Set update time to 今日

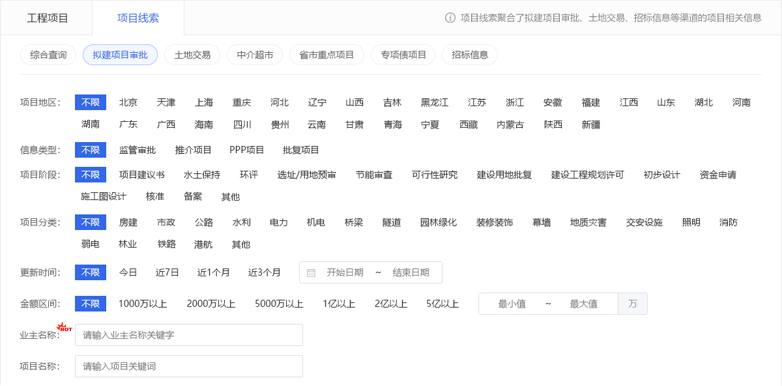coord(128,272)
